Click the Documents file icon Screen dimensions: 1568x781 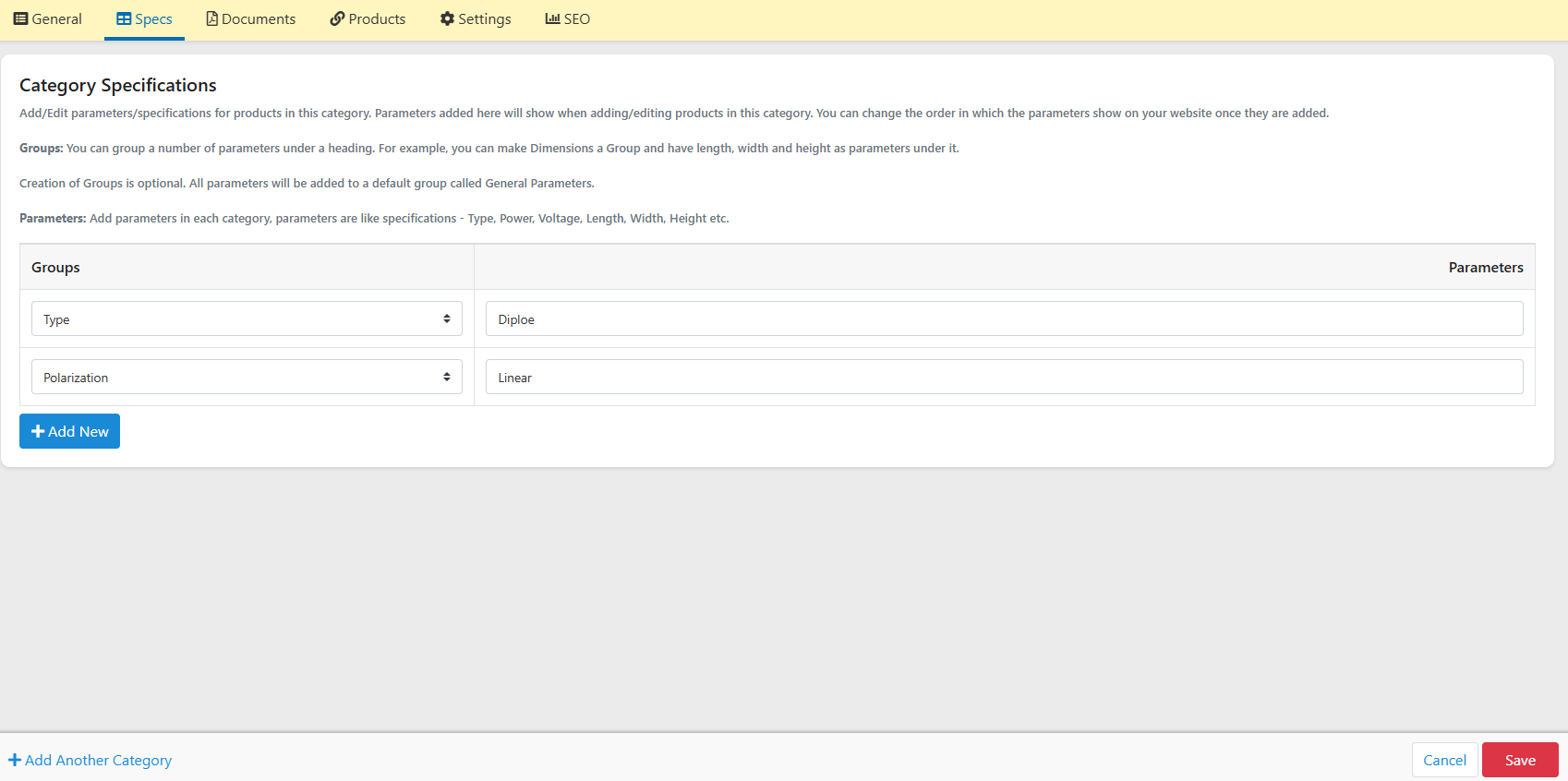point(211,18)
